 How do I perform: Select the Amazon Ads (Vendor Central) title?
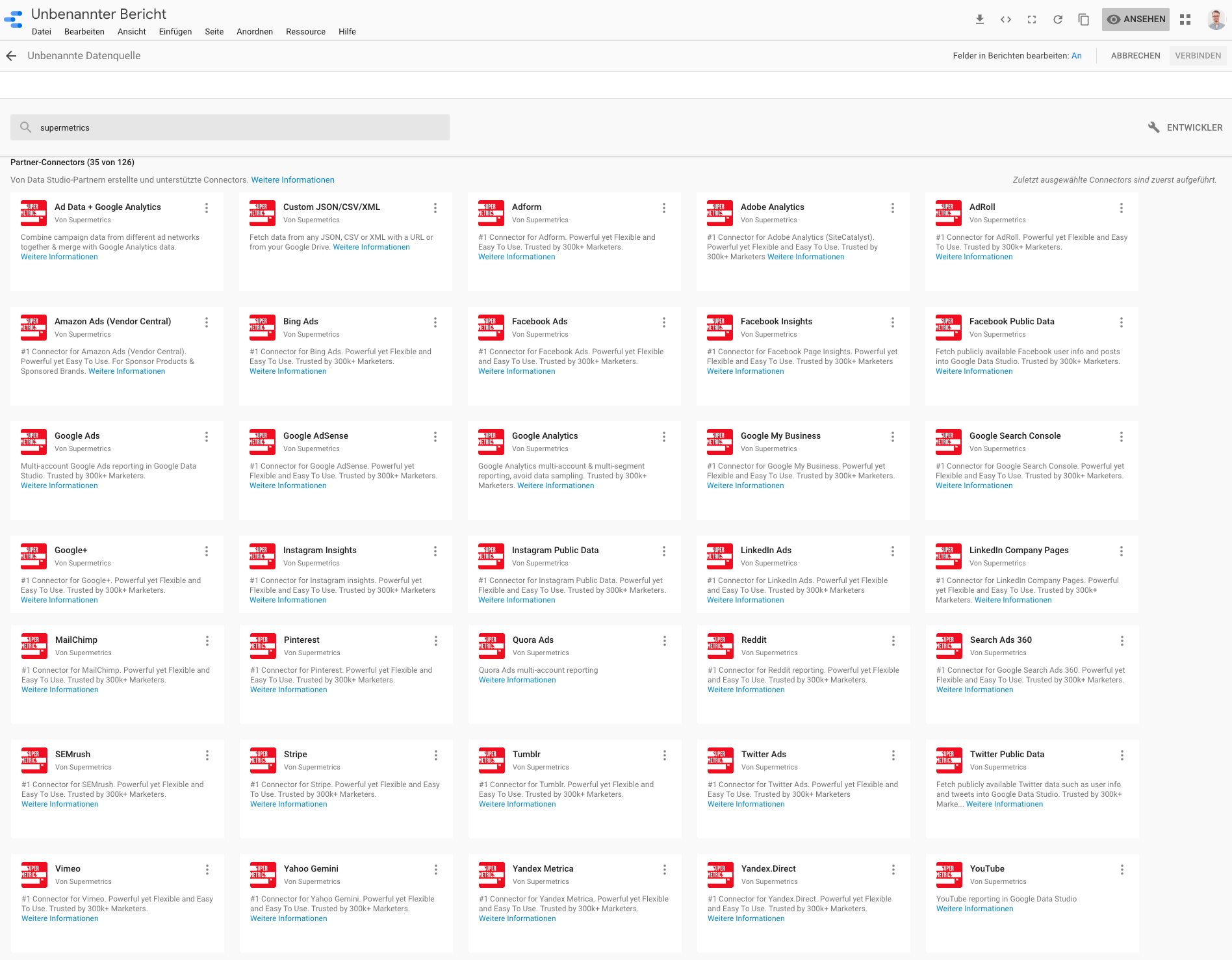click(x=113, y=321)
